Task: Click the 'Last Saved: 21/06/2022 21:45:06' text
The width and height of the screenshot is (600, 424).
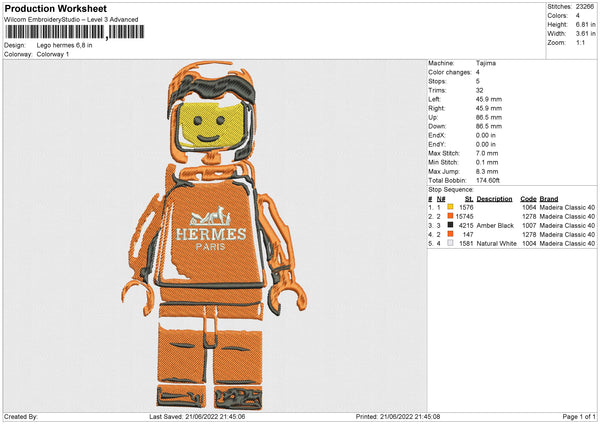Action: 197,416
